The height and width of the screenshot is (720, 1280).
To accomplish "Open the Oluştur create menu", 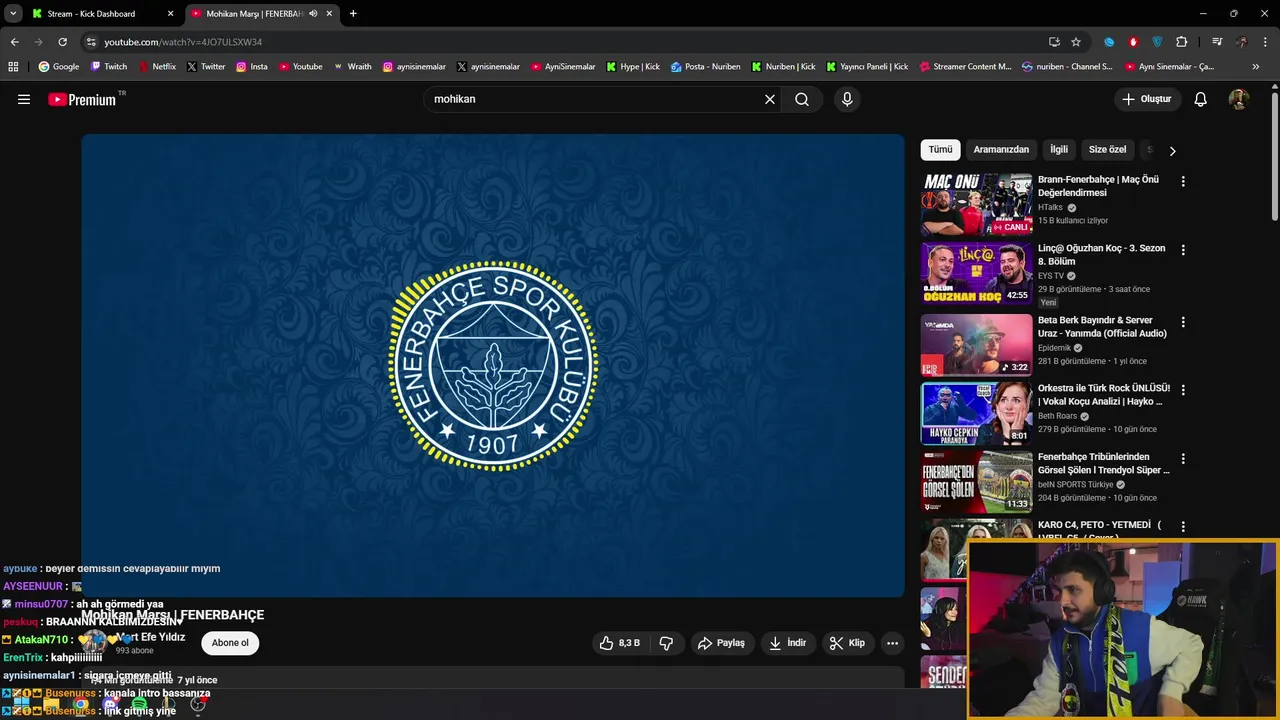I will click(1146, 99).
